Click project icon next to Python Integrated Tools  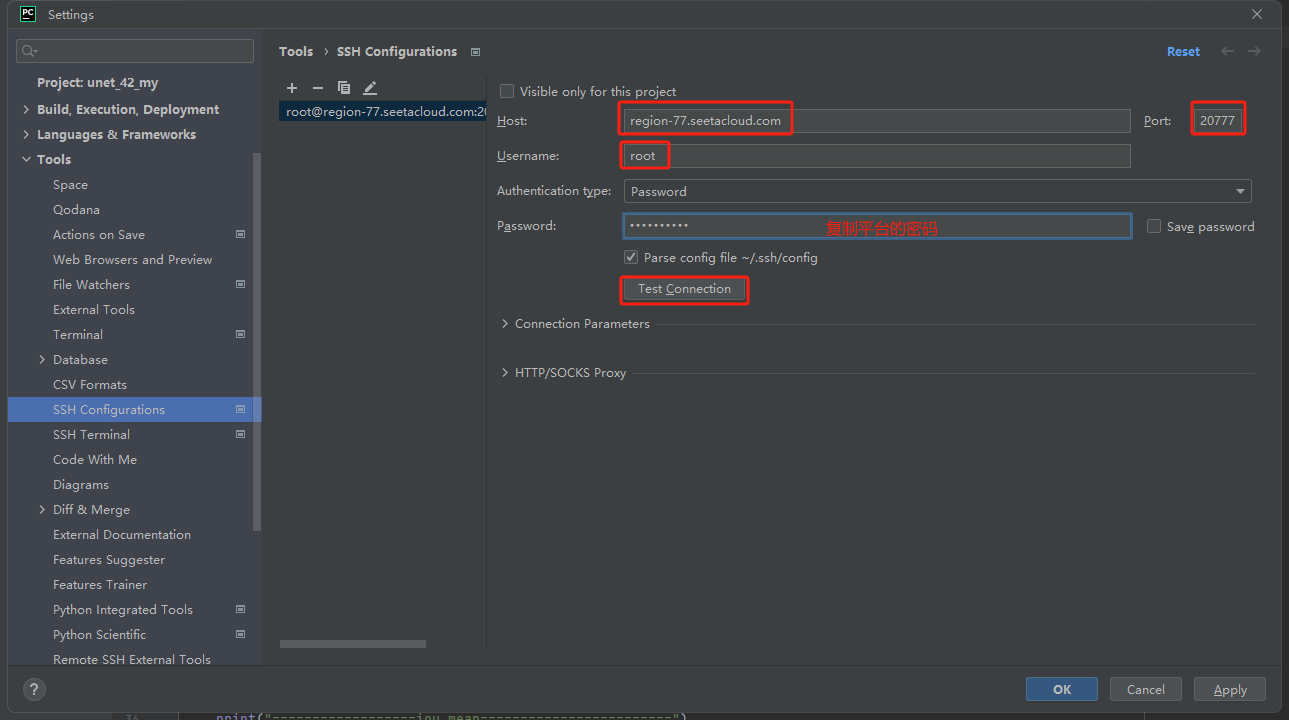tap(240, 609)
